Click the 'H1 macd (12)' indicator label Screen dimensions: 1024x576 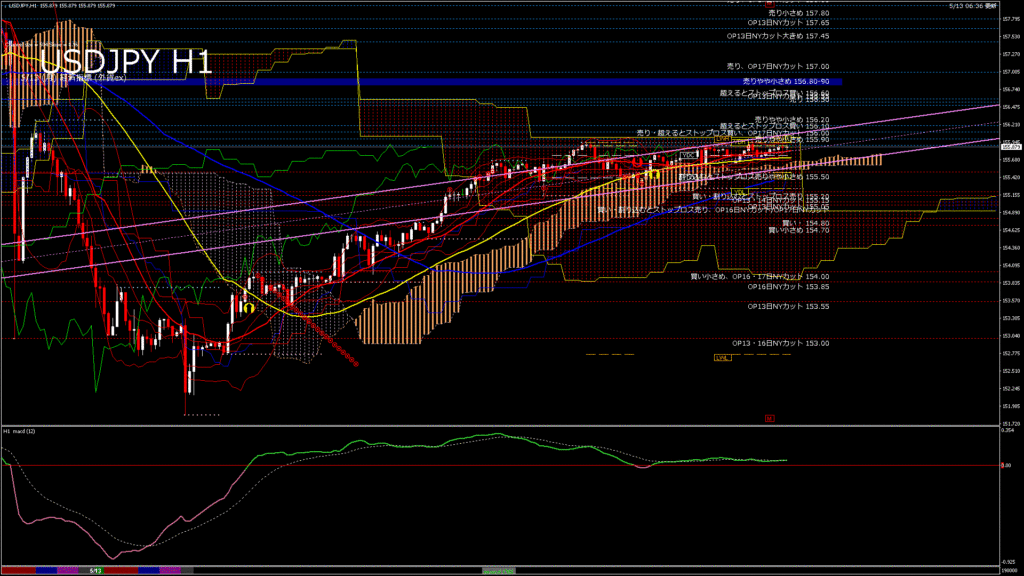tap(20, 432)
